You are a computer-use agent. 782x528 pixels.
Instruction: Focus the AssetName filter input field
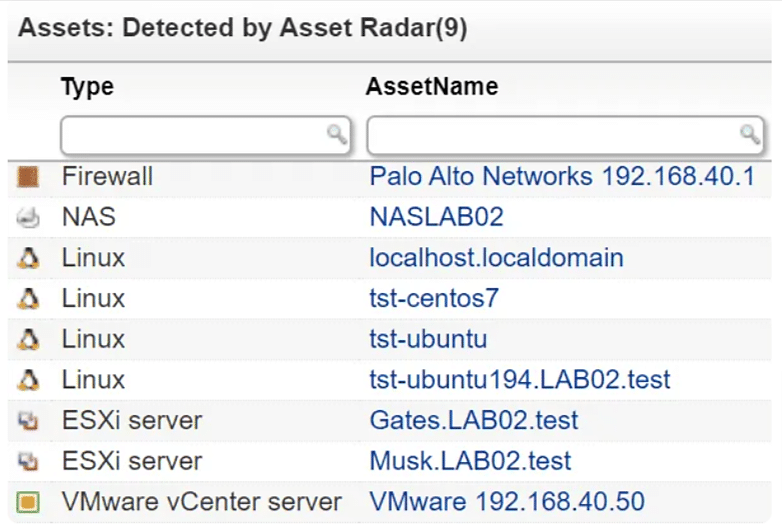[552, 134]
